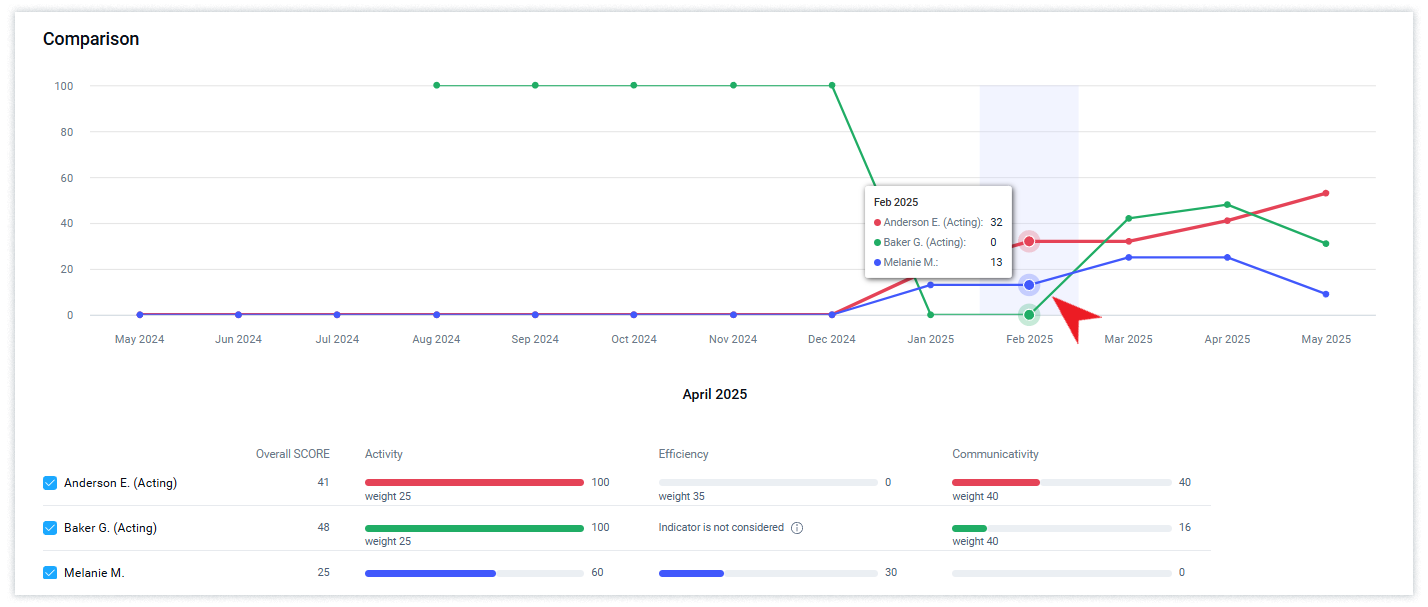The width and height of the screenshot is (1428, 607).
Task: Select the red Anderson point at Feb 2025
Action: pos(1029,241)
